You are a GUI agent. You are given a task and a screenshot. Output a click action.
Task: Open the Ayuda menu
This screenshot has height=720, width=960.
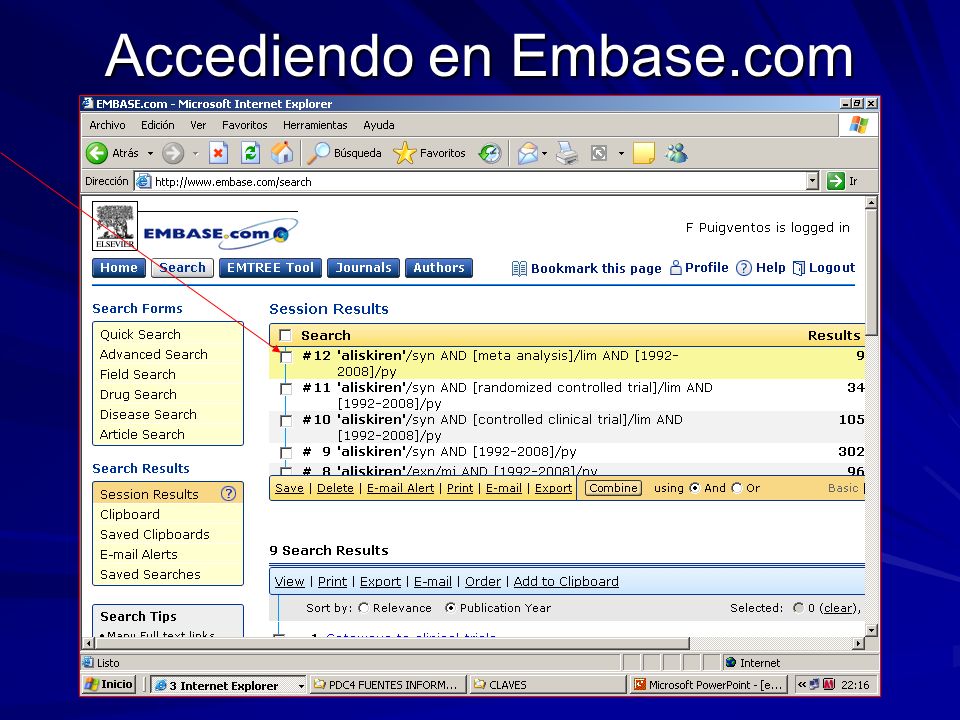(x=378, y=125)
